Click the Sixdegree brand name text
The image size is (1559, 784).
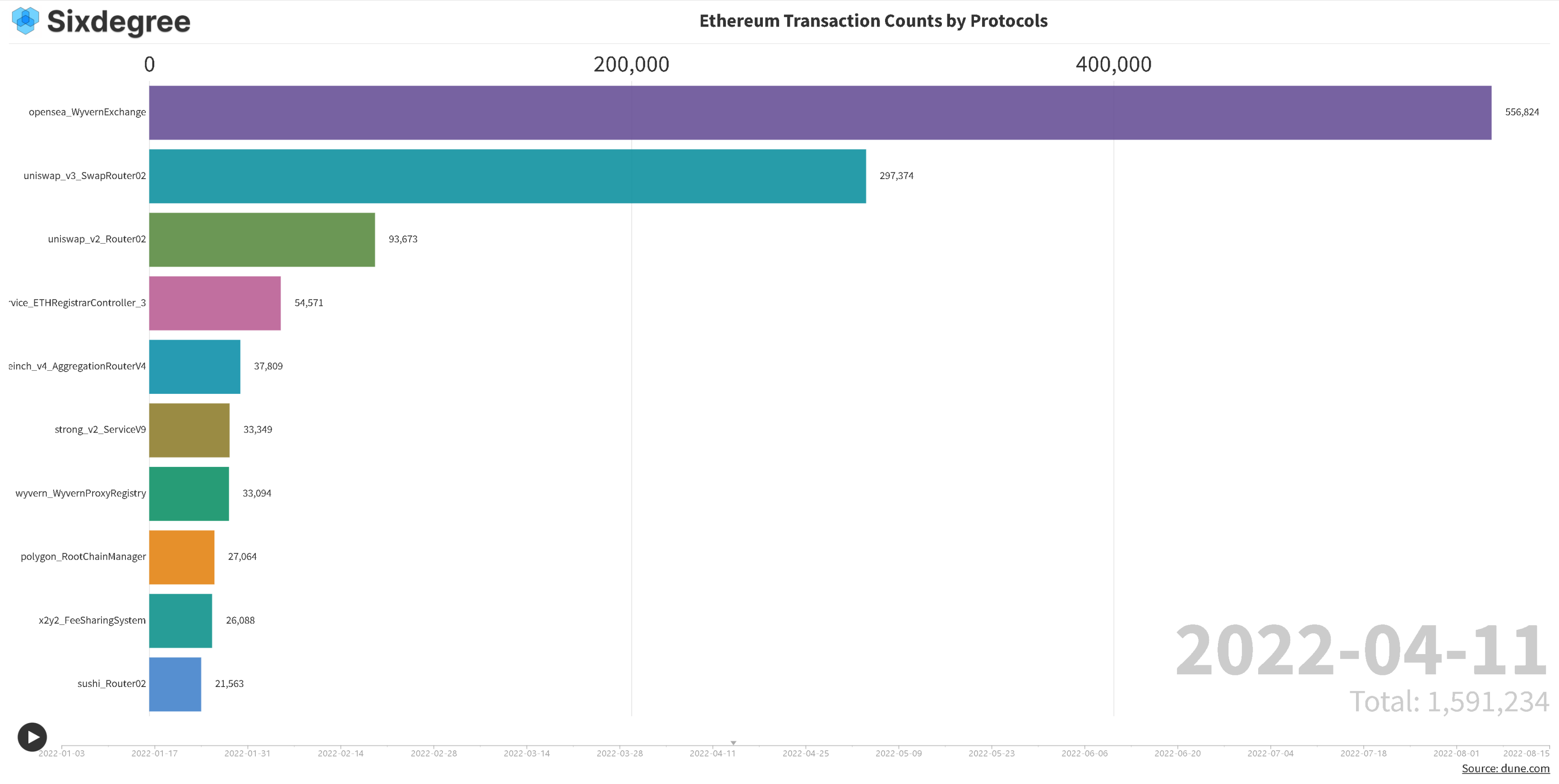(119, 21)
